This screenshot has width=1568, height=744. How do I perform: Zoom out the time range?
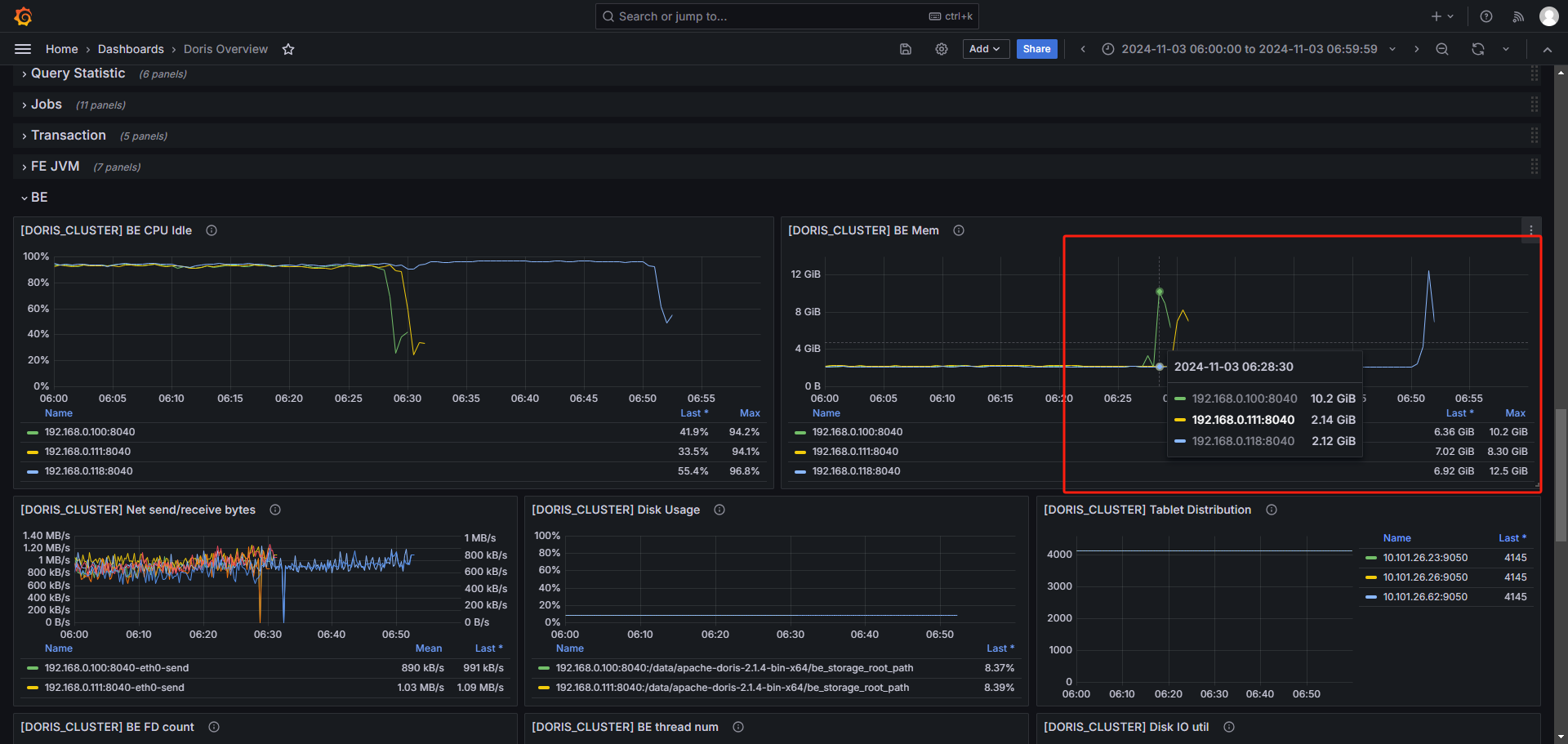[1442, 49]
